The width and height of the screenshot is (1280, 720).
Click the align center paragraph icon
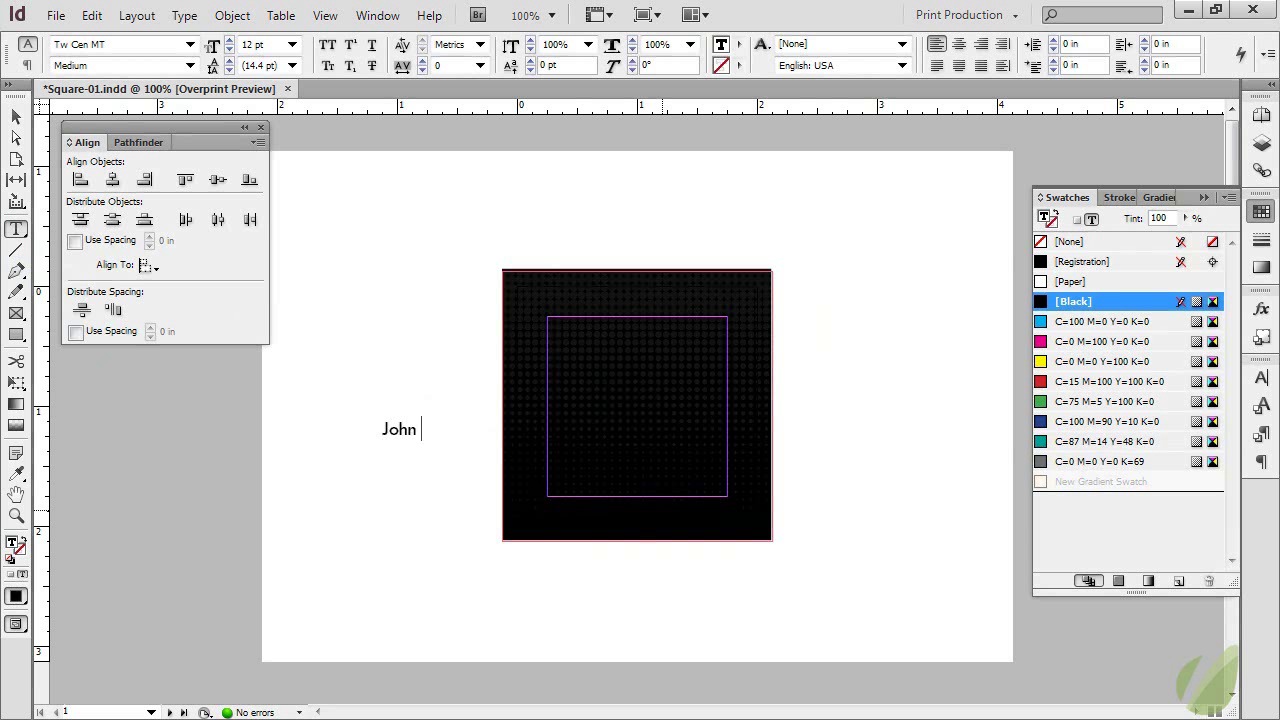point(959,44)
